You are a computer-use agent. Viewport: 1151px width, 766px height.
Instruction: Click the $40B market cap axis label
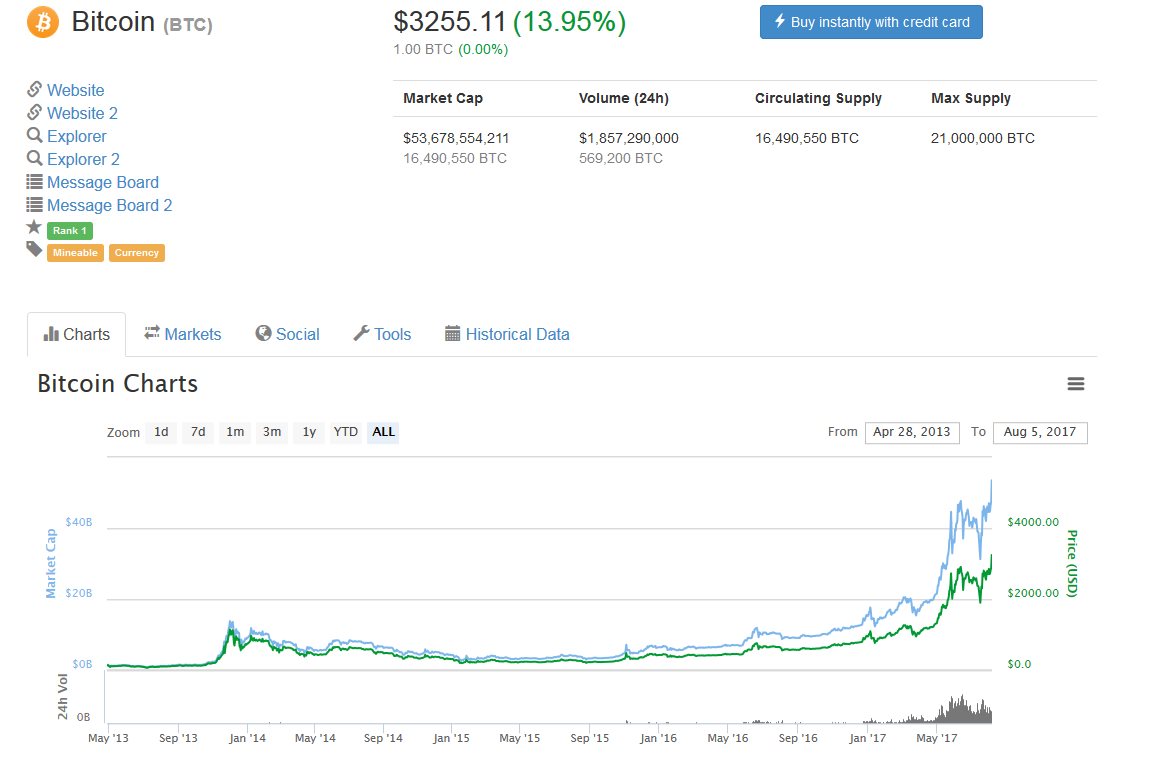[79, 522]
